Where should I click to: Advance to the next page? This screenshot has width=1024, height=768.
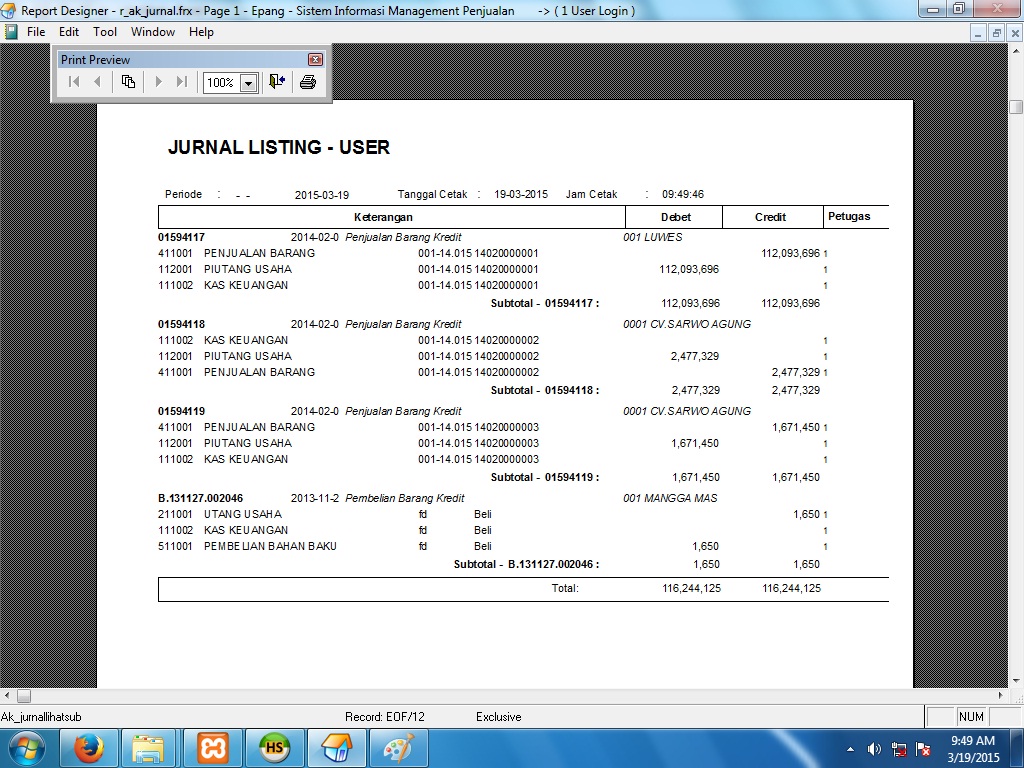[158, 82]
